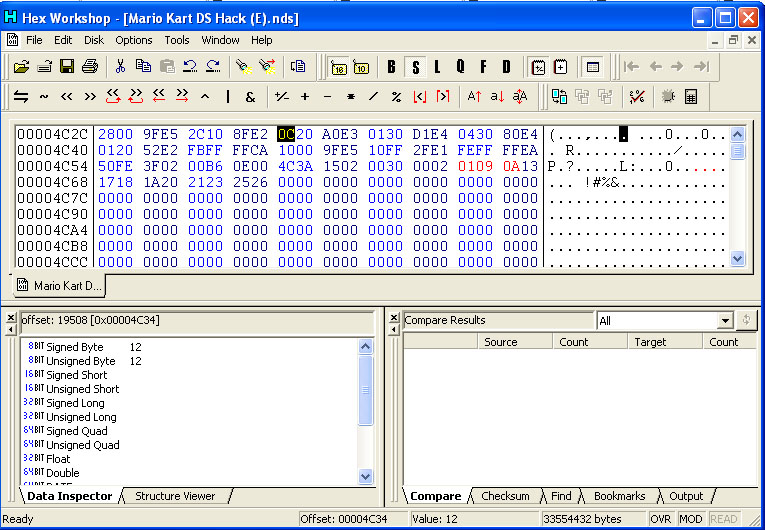Viewport: 765px width, 530px height.
Task: Convert to upper case with A-up-arrow icon
Action: (x=474, y=97)
